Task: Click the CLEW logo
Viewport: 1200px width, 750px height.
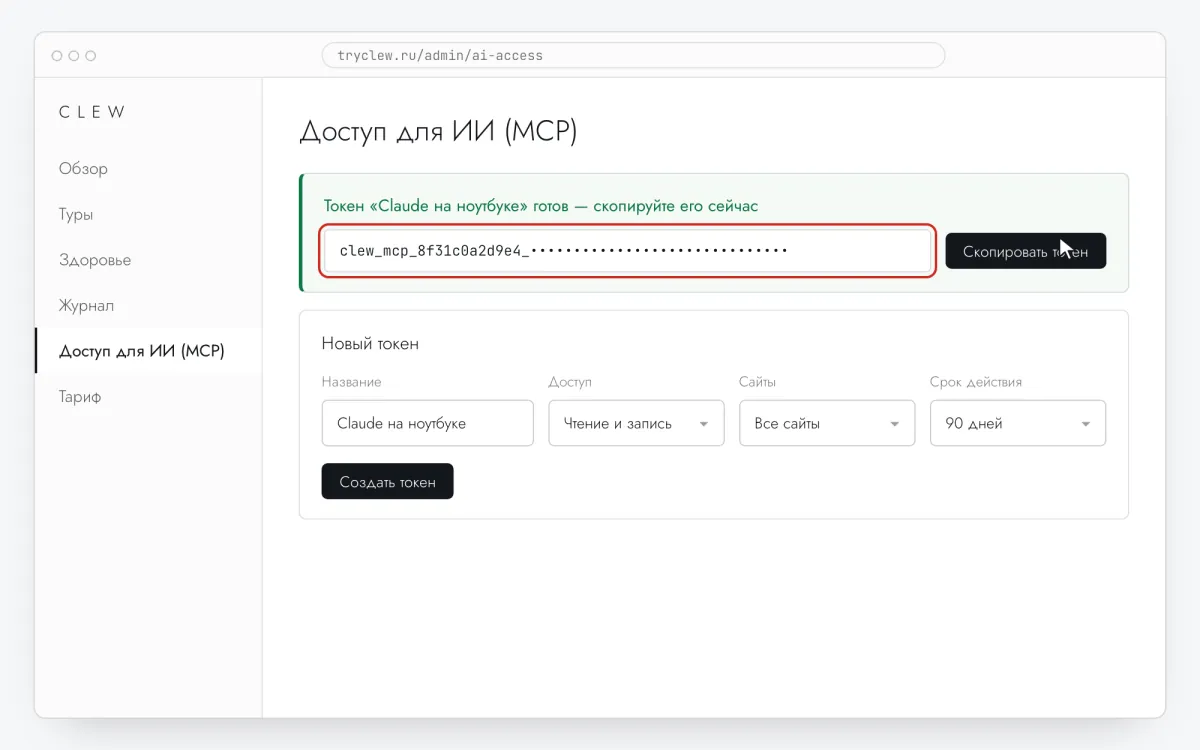Action: tap(92, 112)
